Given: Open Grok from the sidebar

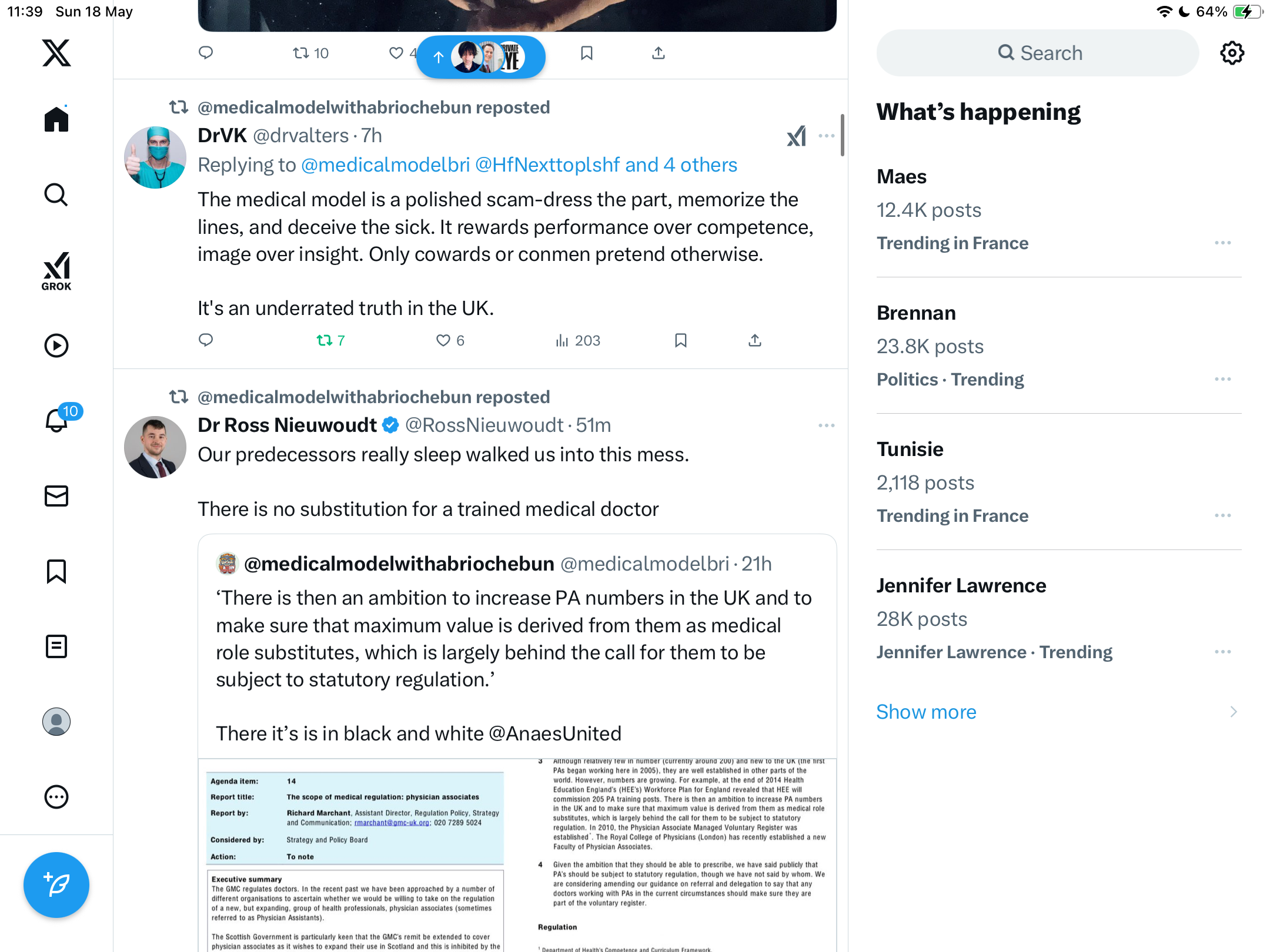Looking at the screenshot, I should [x=56, y=271].
